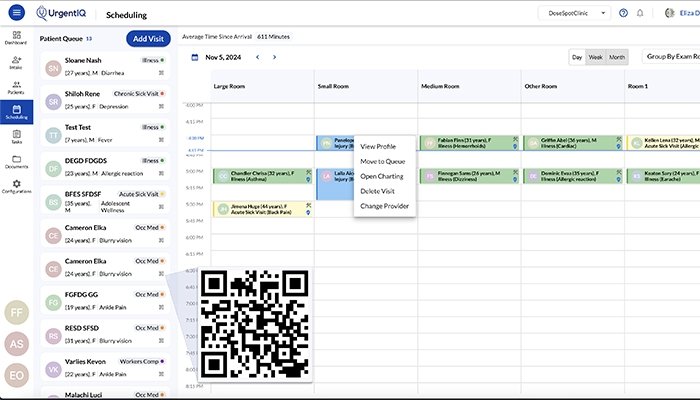The width and height of the screenshot is (700, 400).
Task: Select Move to Queue menu option
Action: coord(382,161)
